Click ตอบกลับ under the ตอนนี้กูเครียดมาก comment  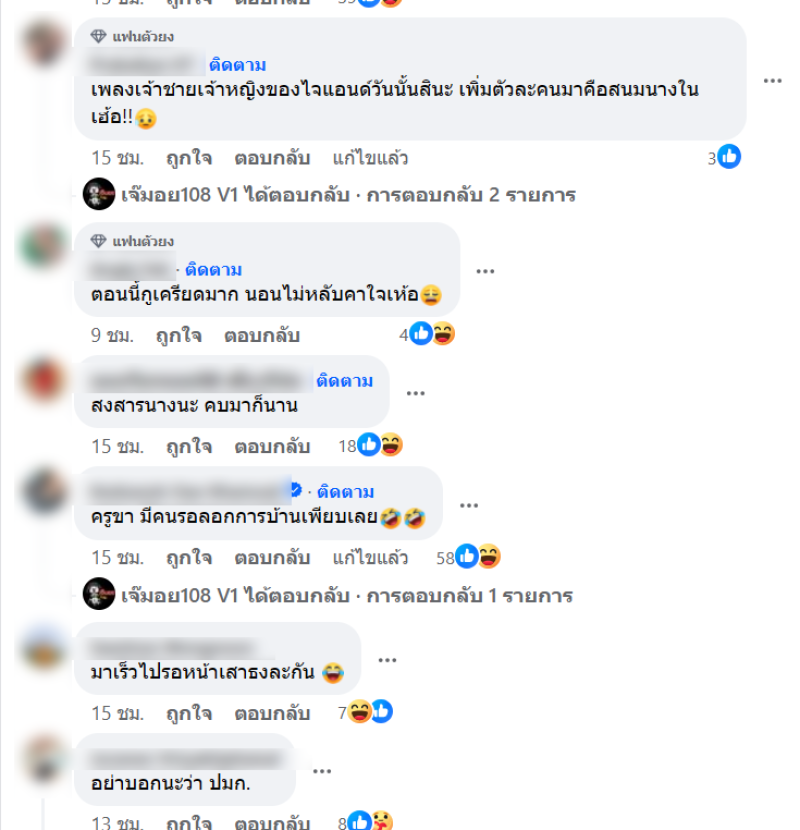tap(262, 336)
